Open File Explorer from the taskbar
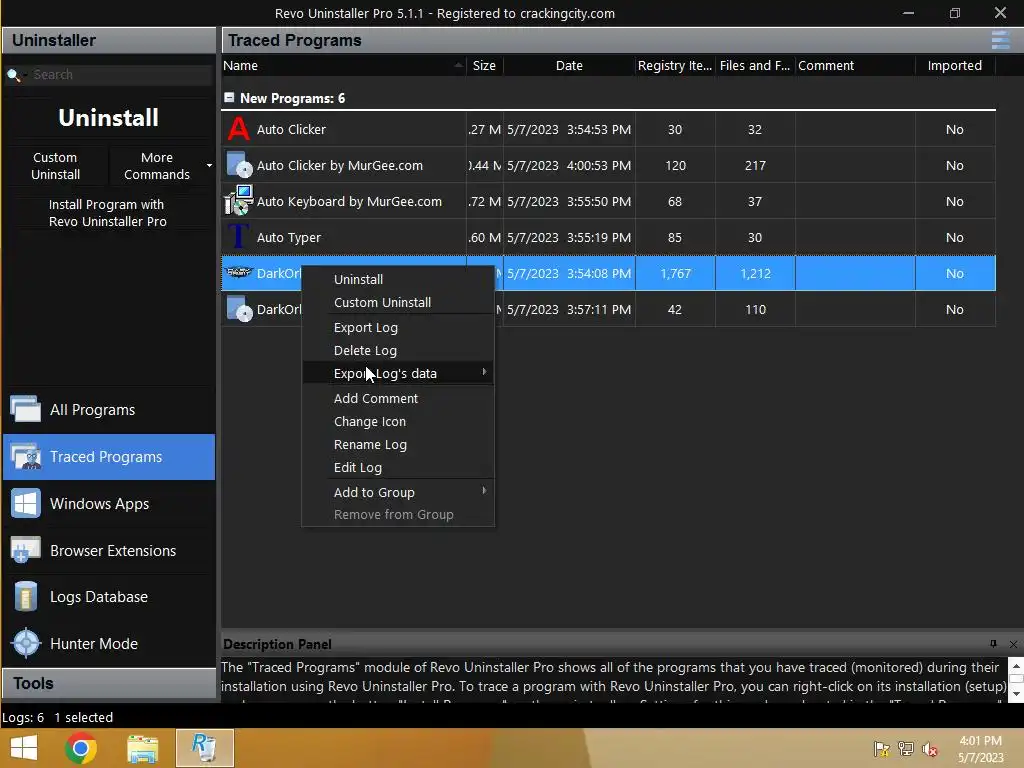1024x768 pixels. coord(143,748)
